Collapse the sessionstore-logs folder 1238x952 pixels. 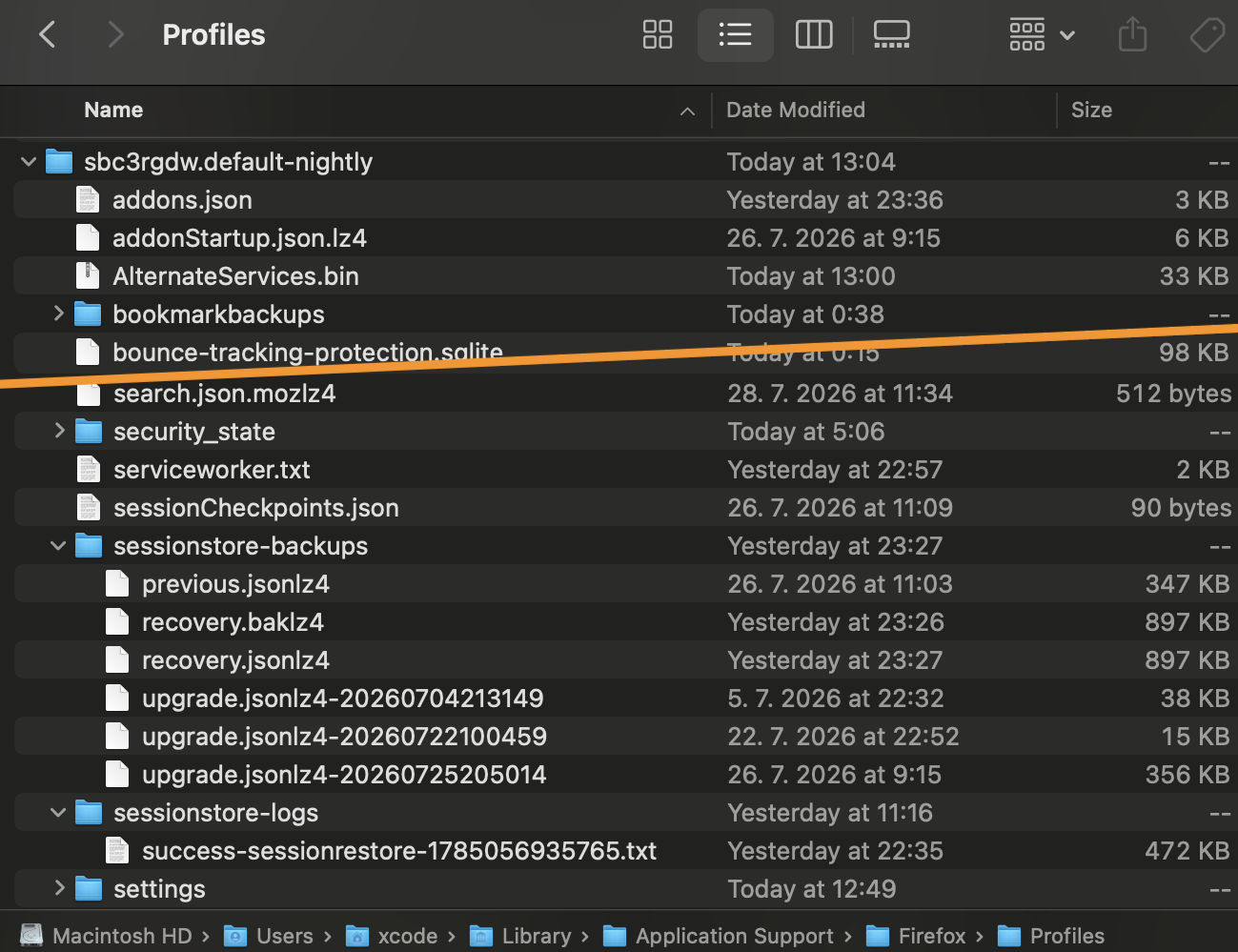click(58, 813)
